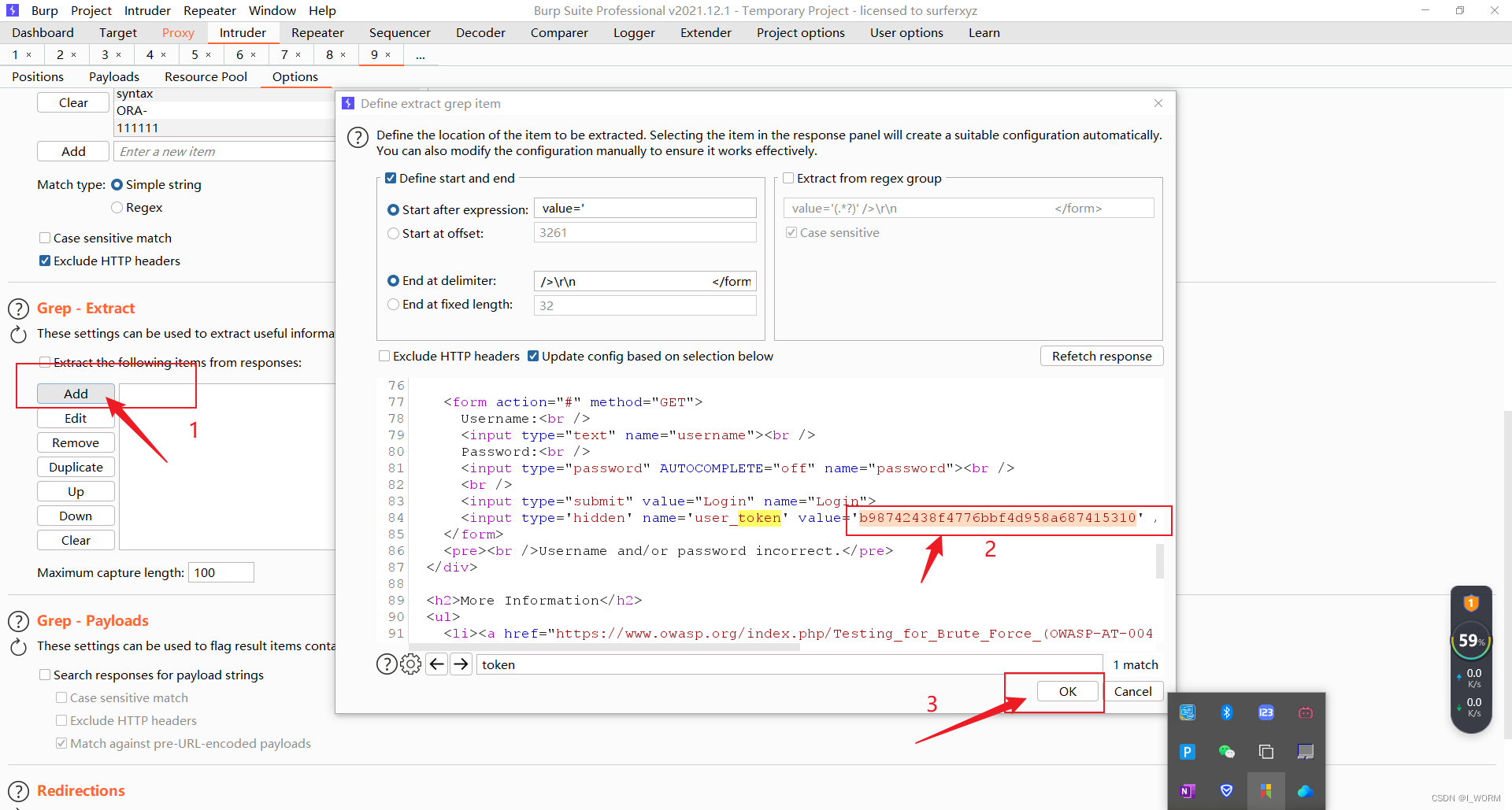Open search help icon beside the token search box
The image size is (1512, 810).
[387, 664]
